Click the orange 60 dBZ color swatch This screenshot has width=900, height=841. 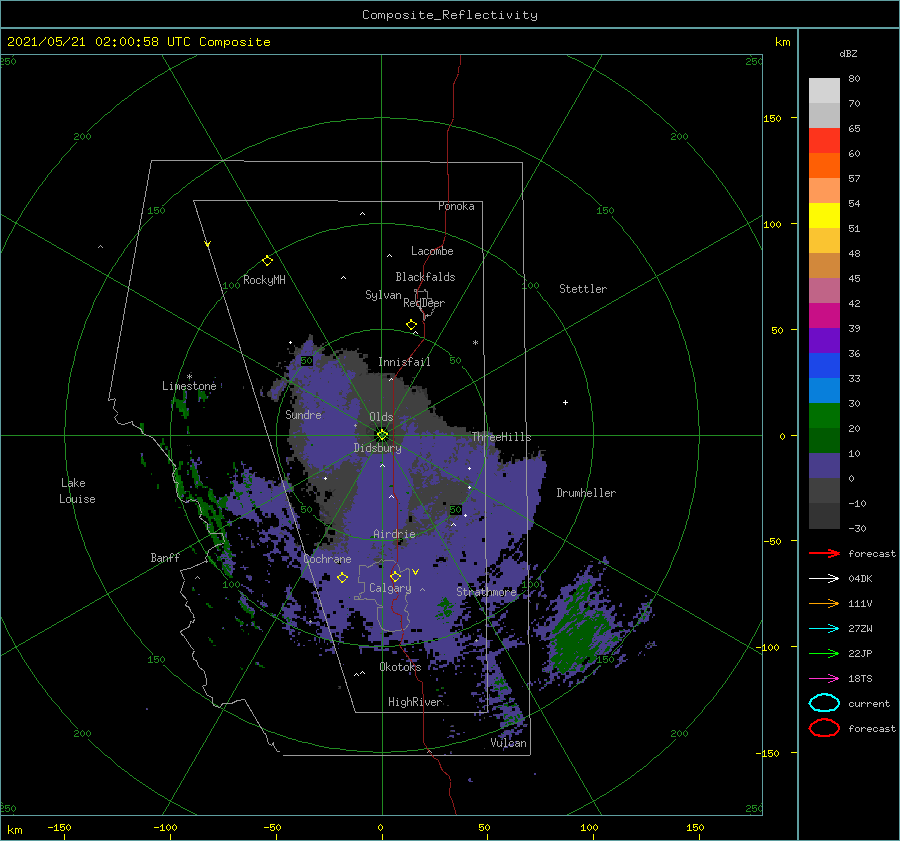pyautogui.click(x=824, y=165)
